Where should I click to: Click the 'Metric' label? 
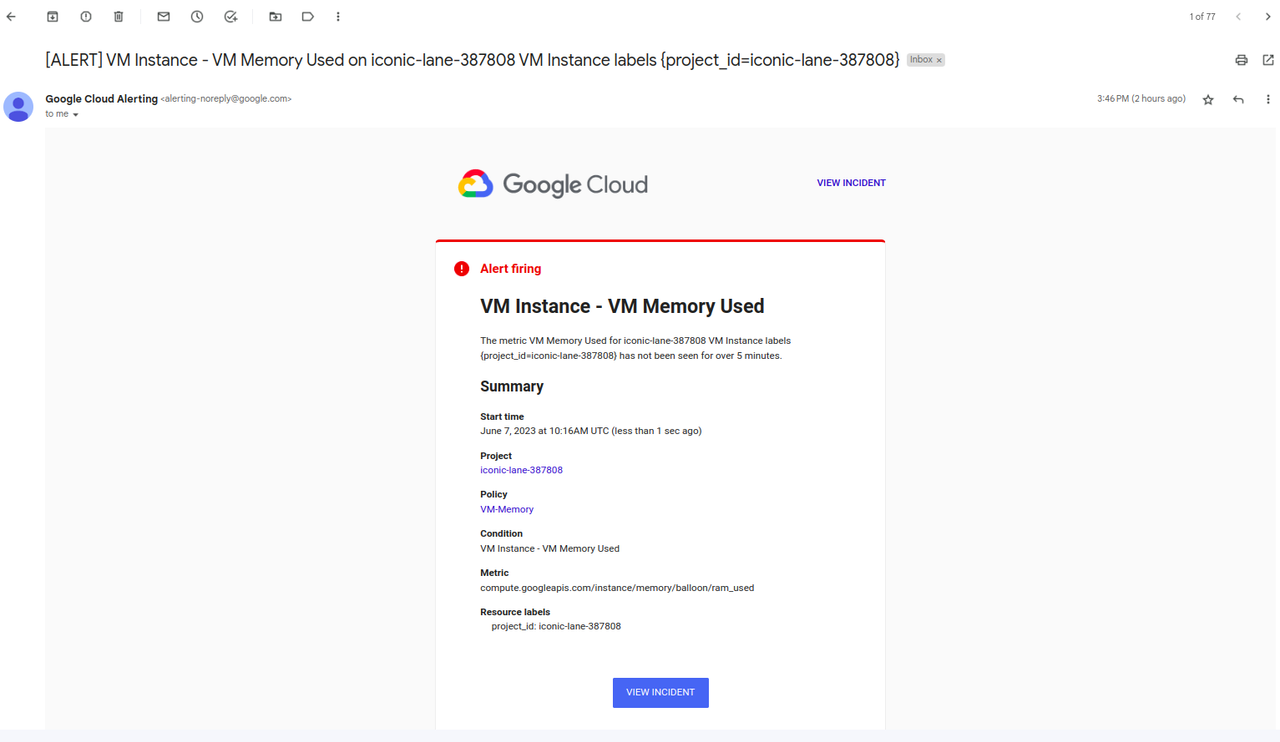coord(494,573)
